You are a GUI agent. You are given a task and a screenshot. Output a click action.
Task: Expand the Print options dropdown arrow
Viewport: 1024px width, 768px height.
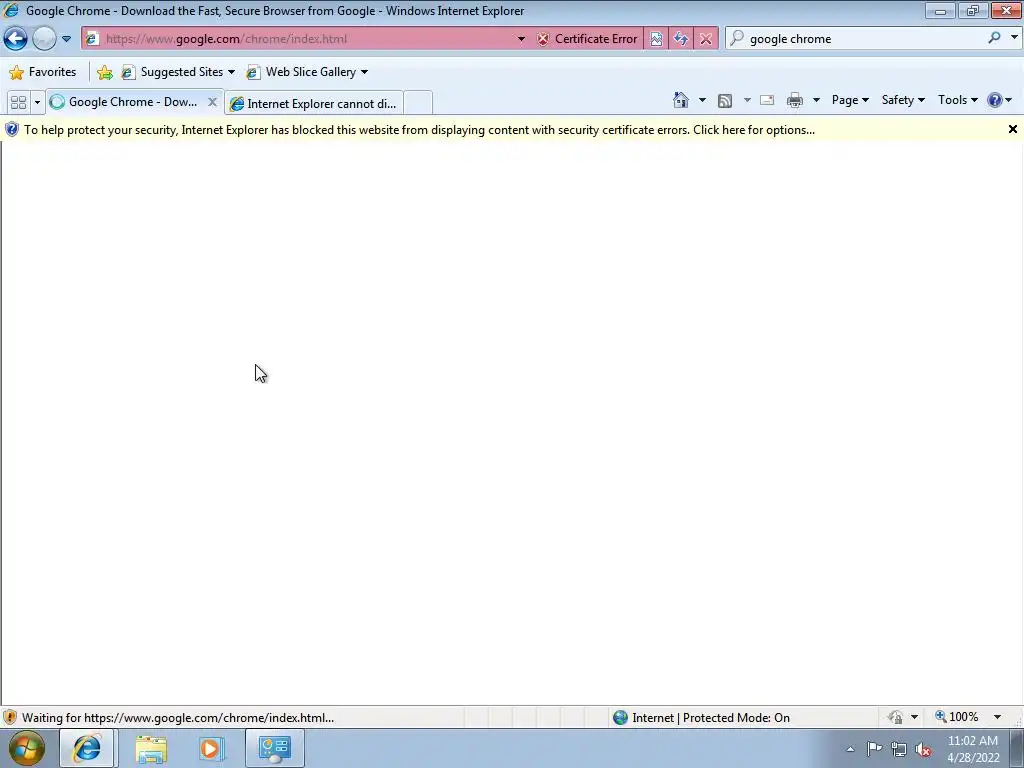click(816, 100)
